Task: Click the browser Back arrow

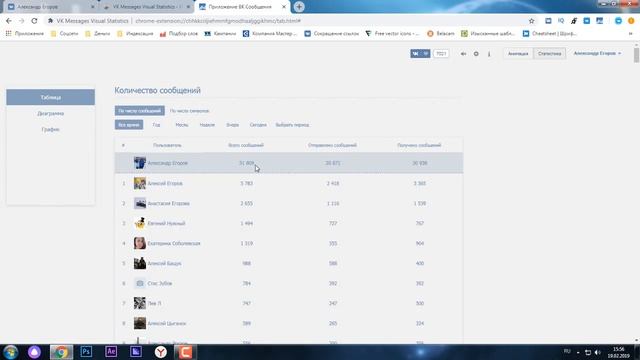Action: [x=9, y=21]
